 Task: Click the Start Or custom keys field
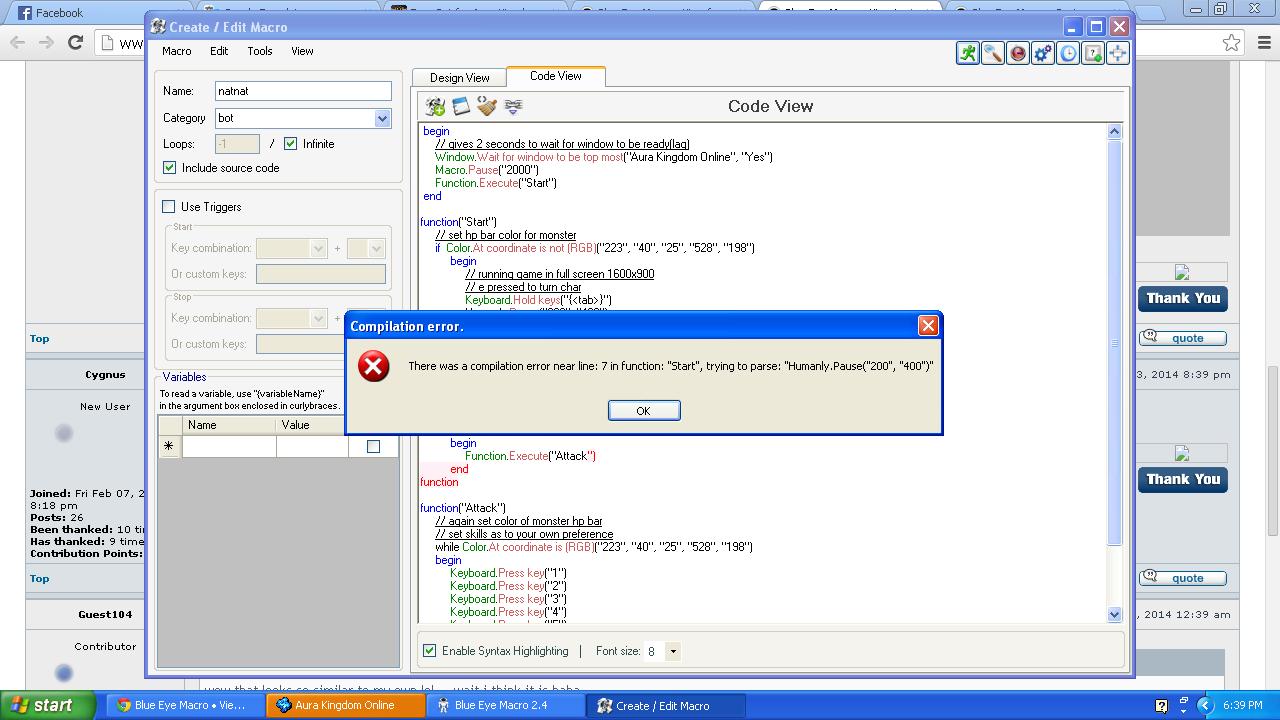pos(321,274)
